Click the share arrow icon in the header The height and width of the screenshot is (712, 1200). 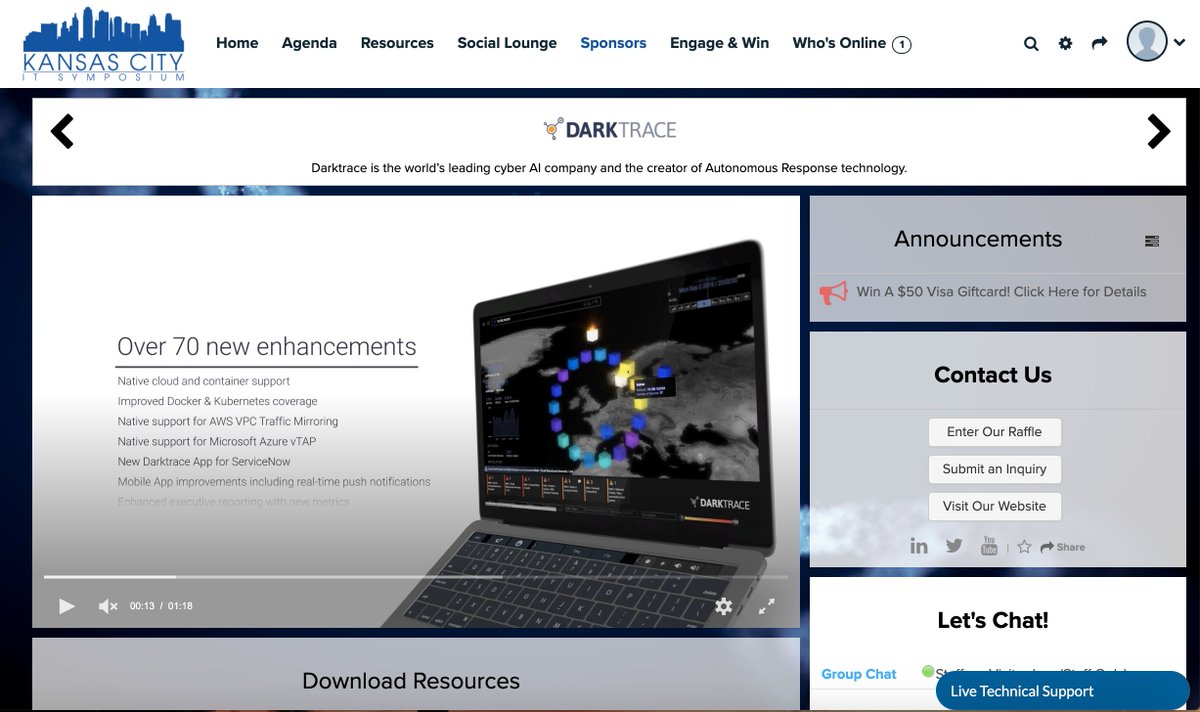(x=1099, y=43)
